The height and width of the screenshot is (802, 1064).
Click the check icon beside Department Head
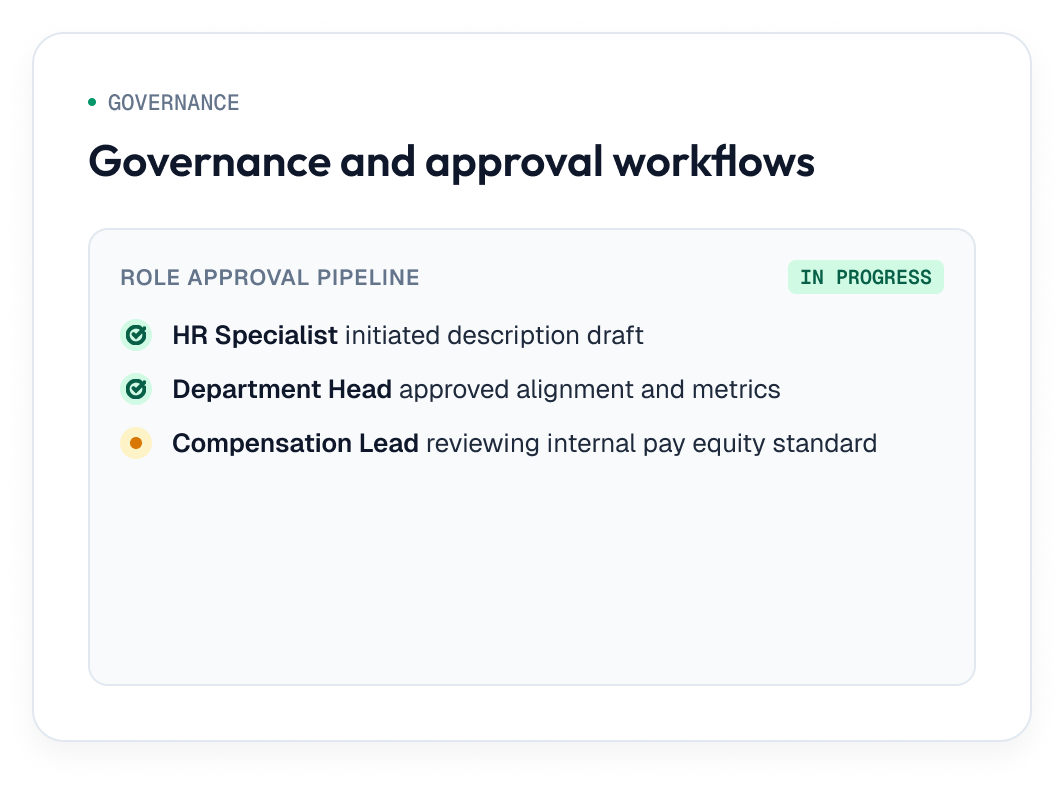click(x=136, y=389)
